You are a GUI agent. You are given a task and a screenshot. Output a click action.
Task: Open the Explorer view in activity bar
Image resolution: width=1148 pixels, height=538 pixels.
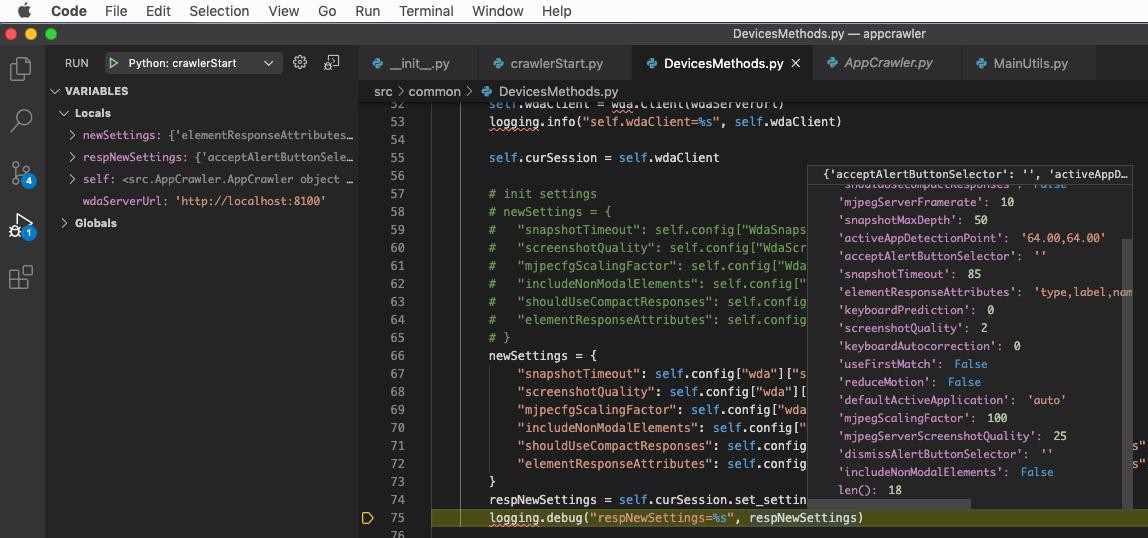click(x=21, y=70)
